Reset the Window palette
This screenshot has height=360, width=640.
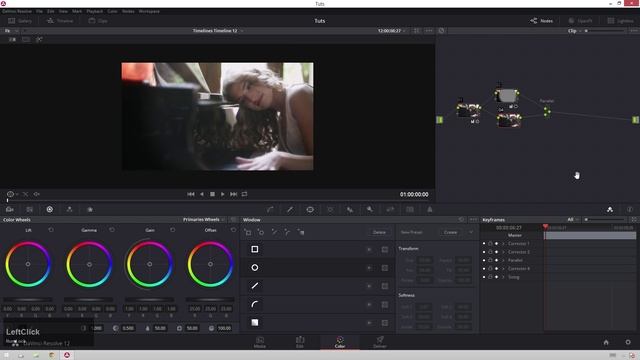461,220
